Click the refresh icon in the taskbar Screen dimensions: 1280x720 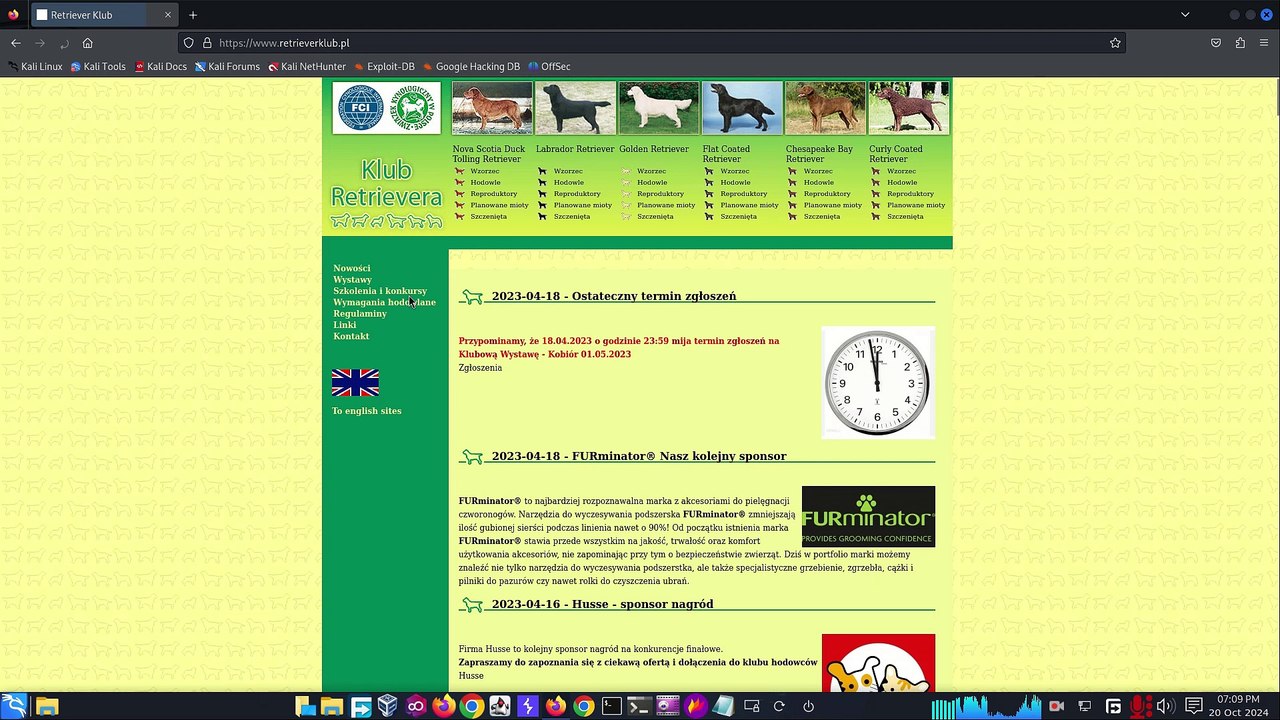pos(779,706)
